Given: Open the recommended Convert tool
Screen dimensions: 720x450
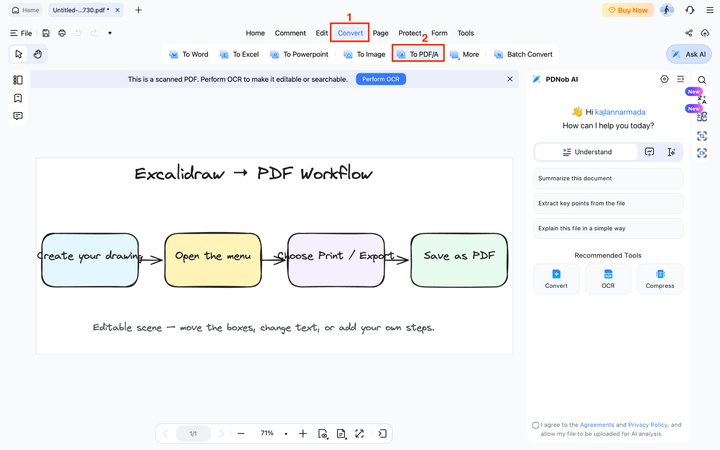Looking at the screenshot, I should point(556,279).
